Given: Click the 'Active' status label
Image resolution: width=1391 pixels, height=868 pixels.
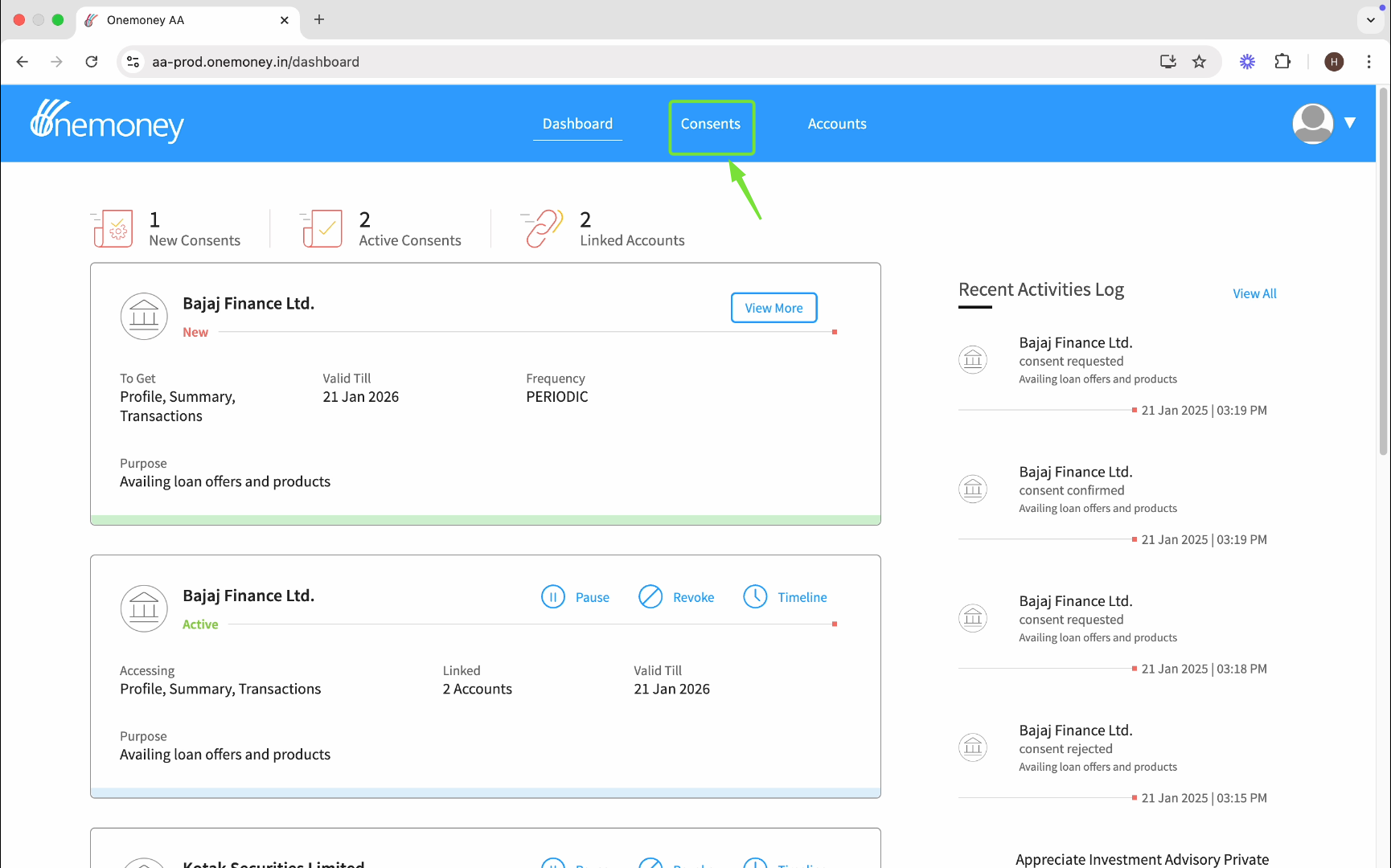Looking at the screenshot, I should pyautogui.click(x=200, y=624).
